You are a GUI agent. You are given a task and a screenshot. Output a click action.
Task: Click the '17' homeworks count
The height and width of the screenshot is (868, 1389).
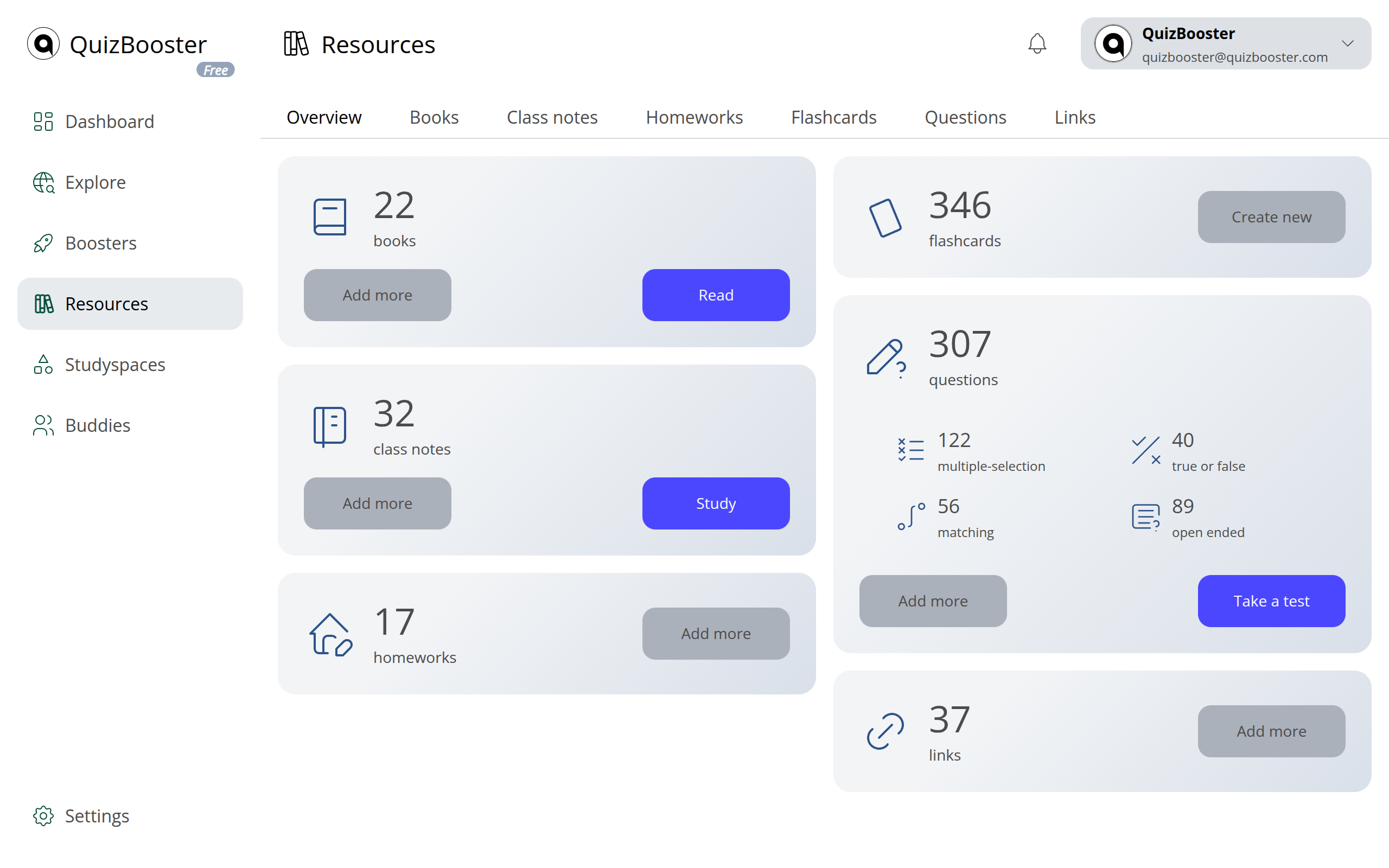394,622
